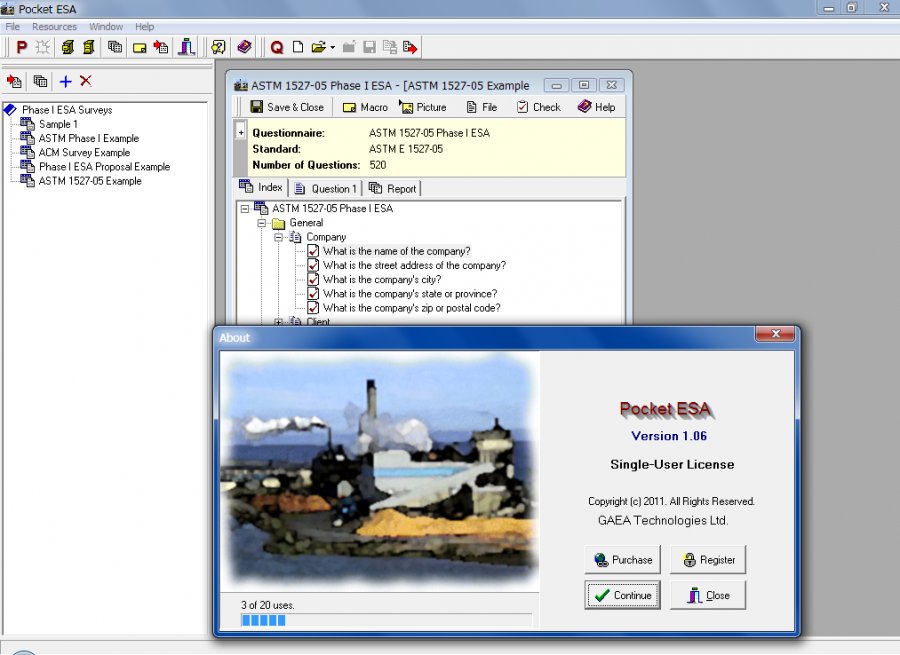
Task: Click the open folder icon in main toolbar
Action: [x=318, y=47]
